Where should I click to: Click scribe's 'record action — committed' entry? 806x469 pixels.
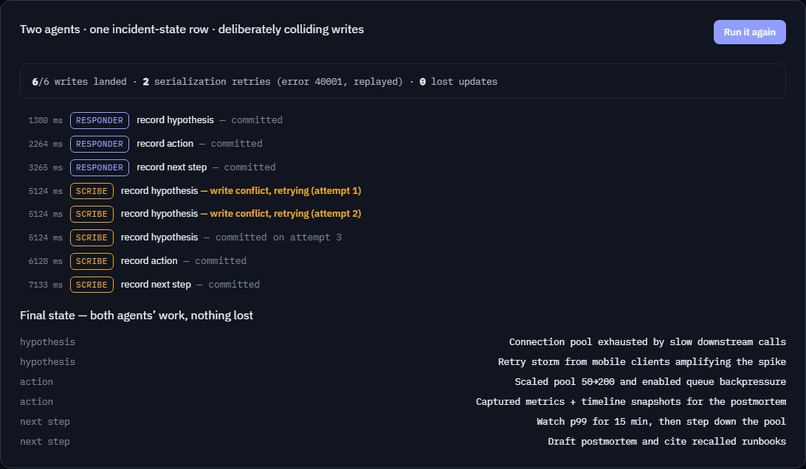click(184, 261)
